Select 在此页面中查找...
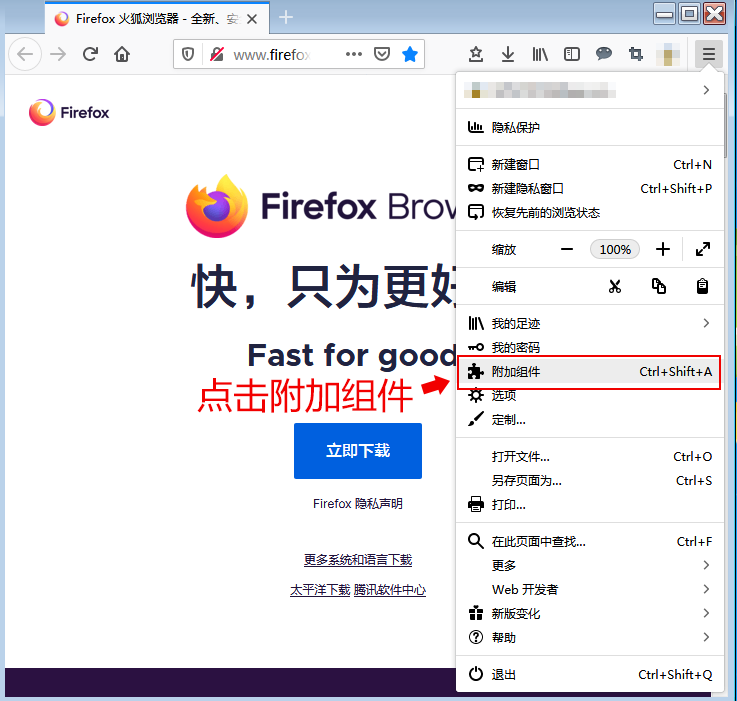737x701 pixels. pos(589,542)
